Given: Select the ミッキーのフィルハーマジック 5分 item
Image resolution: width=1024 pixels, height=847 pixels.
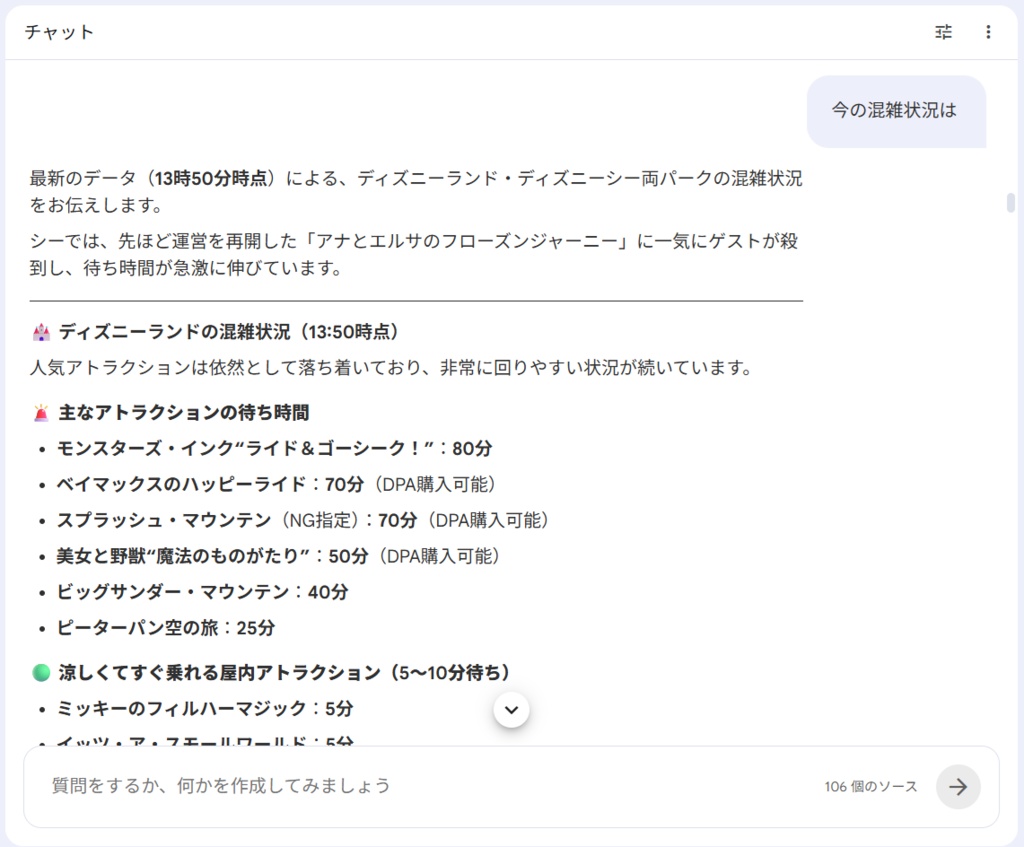Looking at the screenshot, I should click(205, 709).
